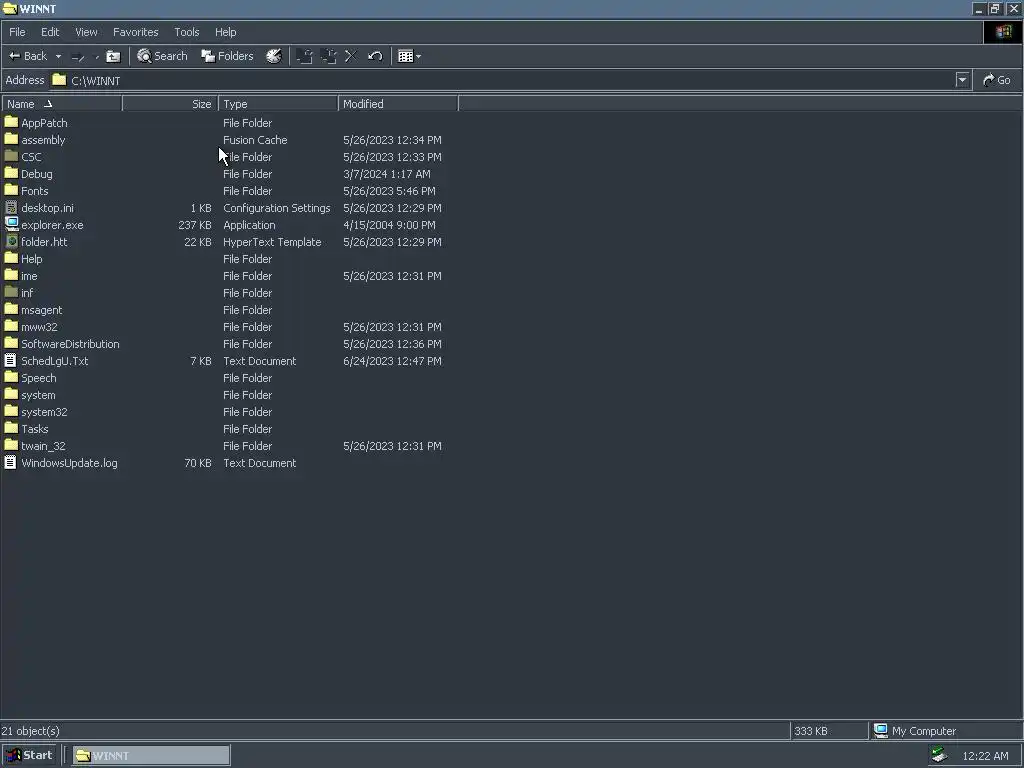This screenshot has width=1024, height=768.
Task: Select the Debug folder icon
Action: coord(11,173)
